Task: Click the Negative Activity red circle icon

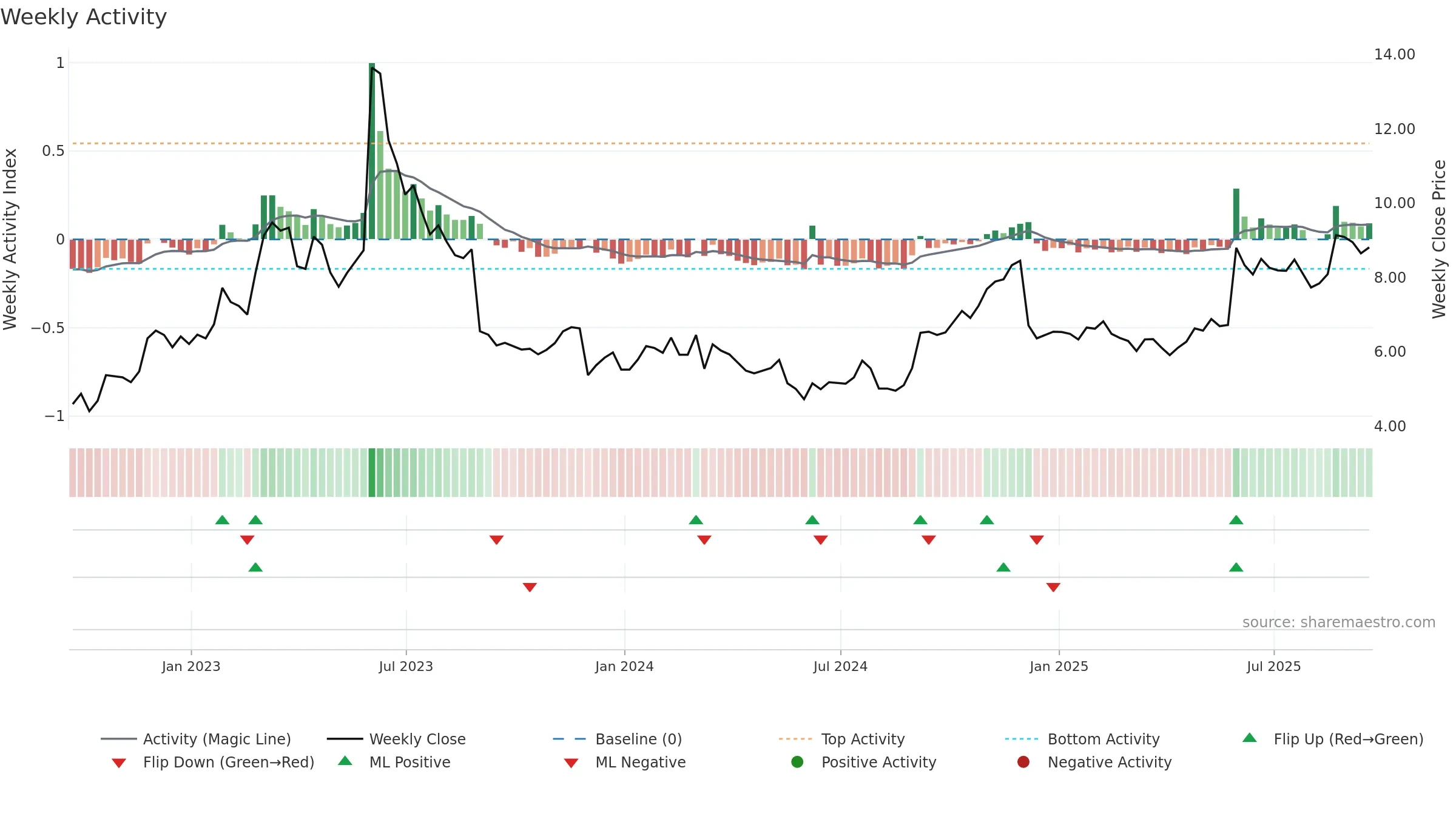Action: (1023, 761)
